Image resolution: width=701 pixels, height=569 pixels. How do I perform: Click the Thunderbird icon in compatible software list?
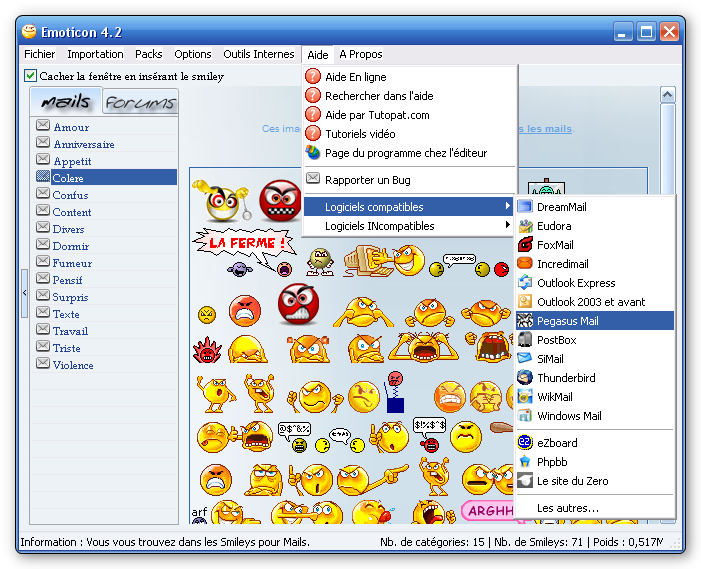pyautogui.click(x=525, y=378)
